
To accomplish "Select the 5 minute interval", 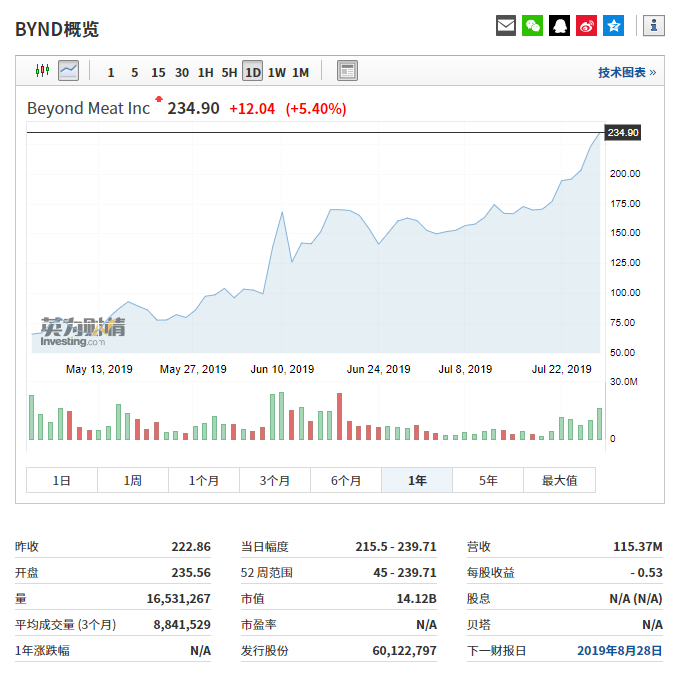I will (x=134, y=72).
